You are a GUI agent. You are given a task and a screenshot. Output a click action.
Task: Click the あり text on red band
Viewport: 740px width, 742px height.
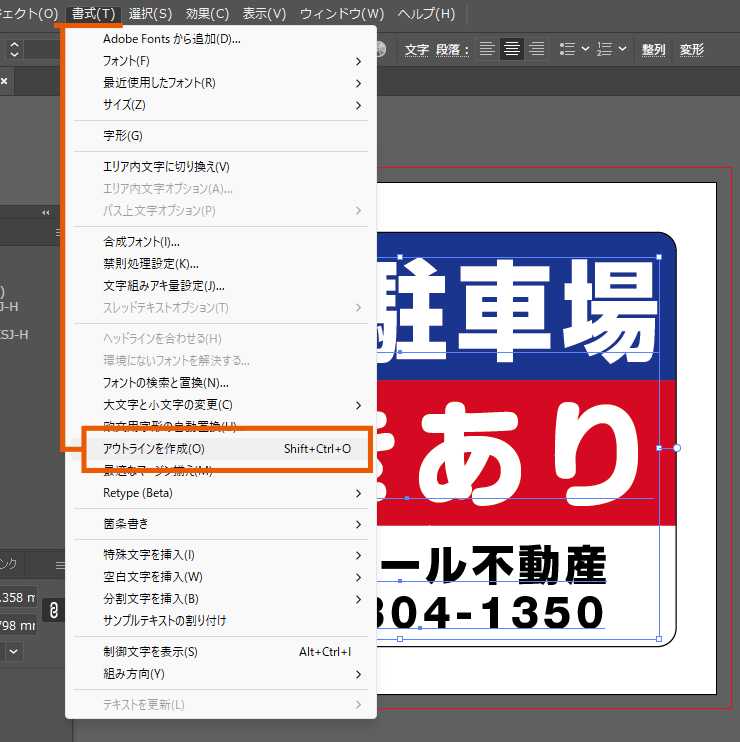528,453
